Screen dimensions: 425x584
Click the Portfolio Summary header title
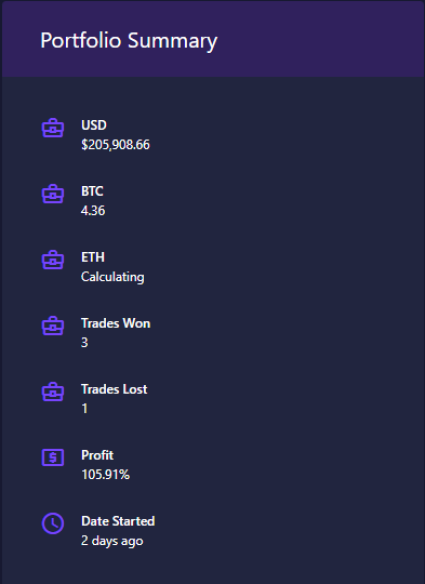pos(129,41)
